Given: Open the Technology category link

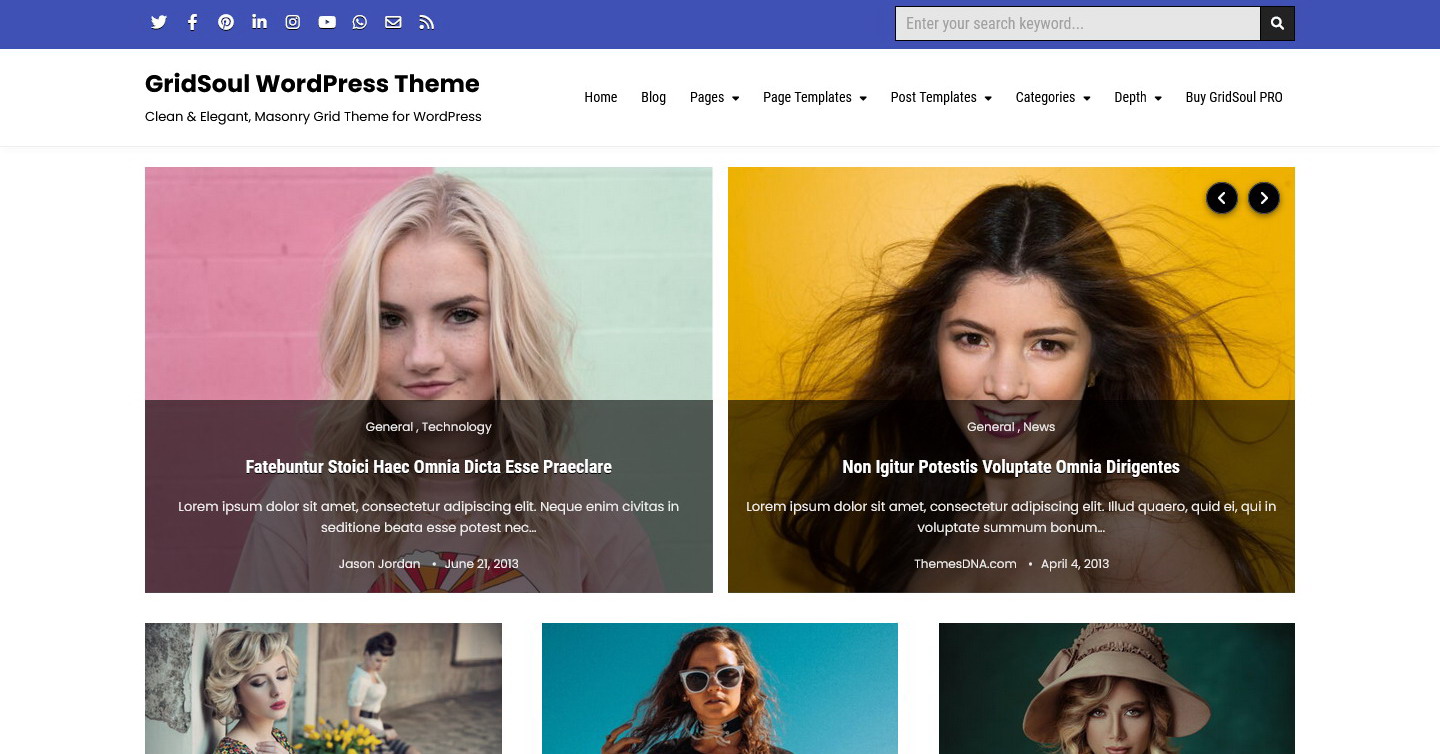Looking at the screenshot, I should click(457, 427).
